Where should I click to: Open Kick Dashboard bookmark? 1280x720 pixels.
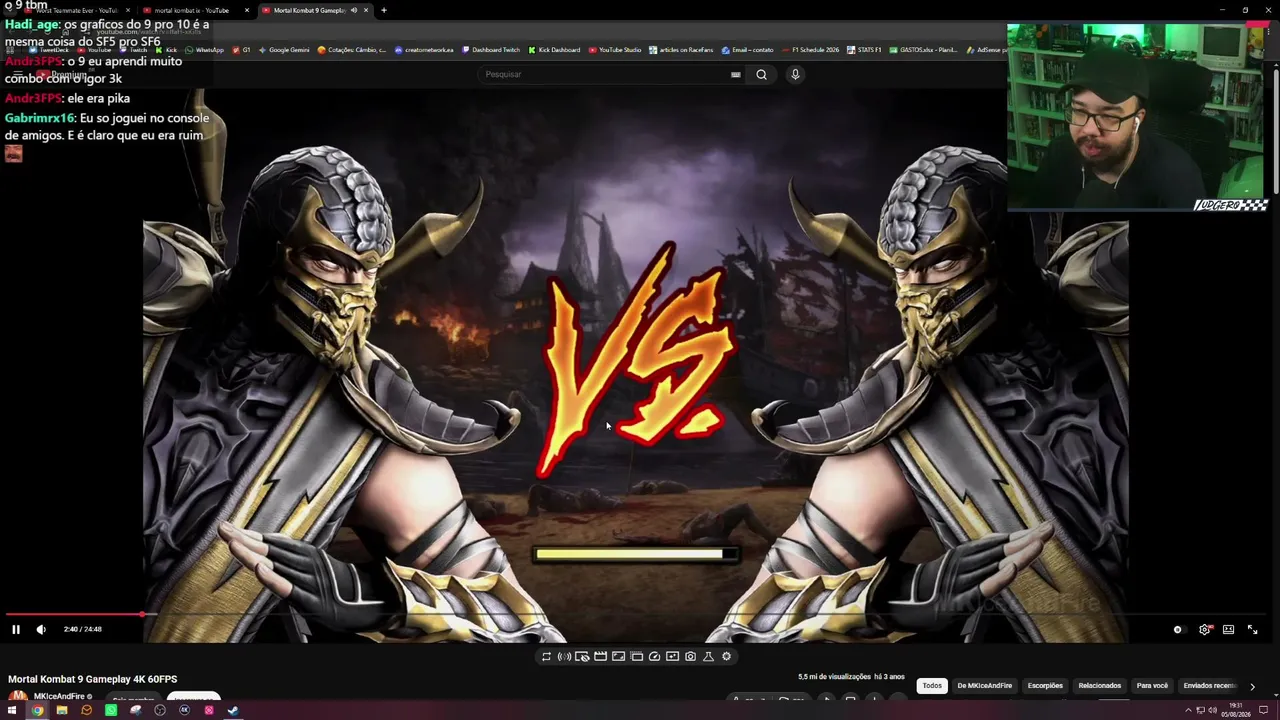[554, 50]
